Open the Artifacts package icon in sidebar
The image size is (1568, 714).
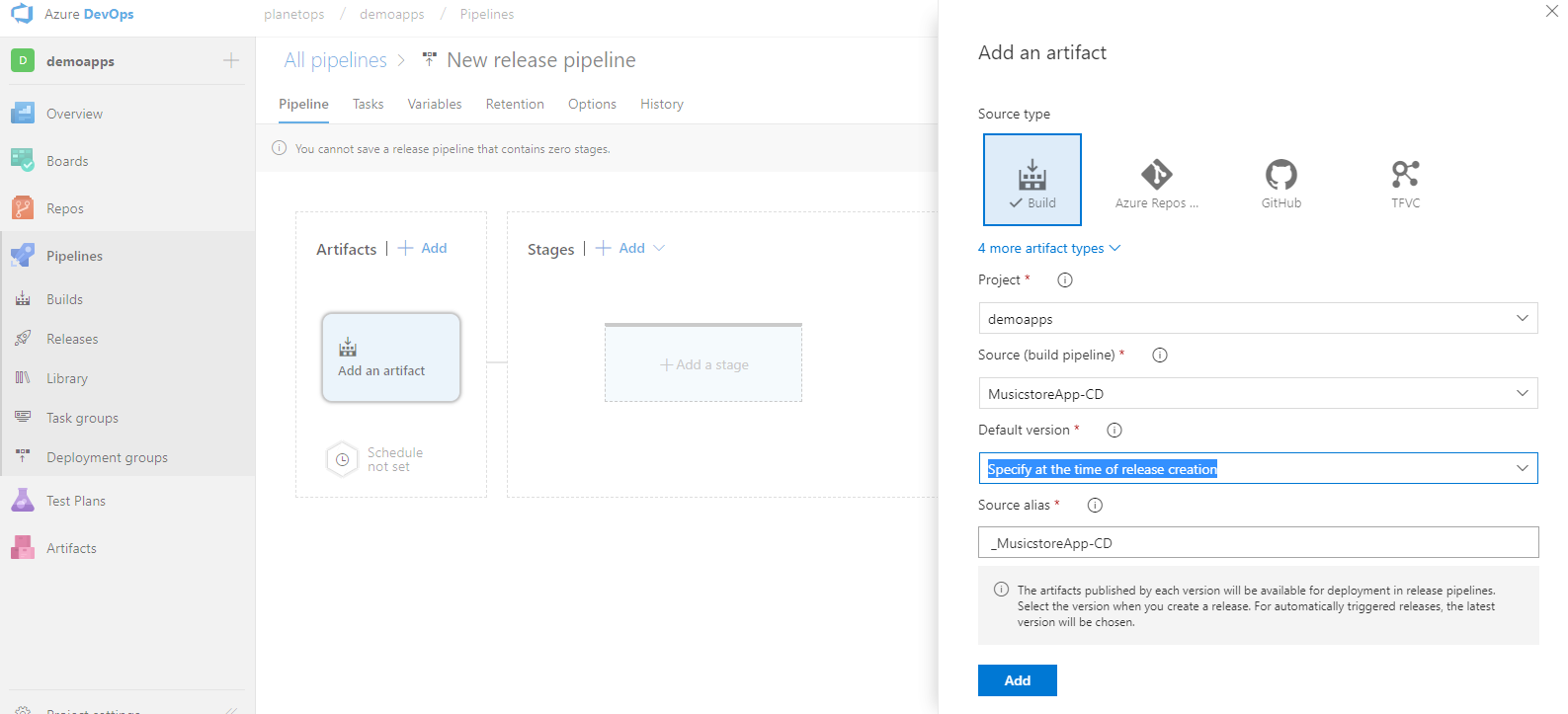click(23, 548)
